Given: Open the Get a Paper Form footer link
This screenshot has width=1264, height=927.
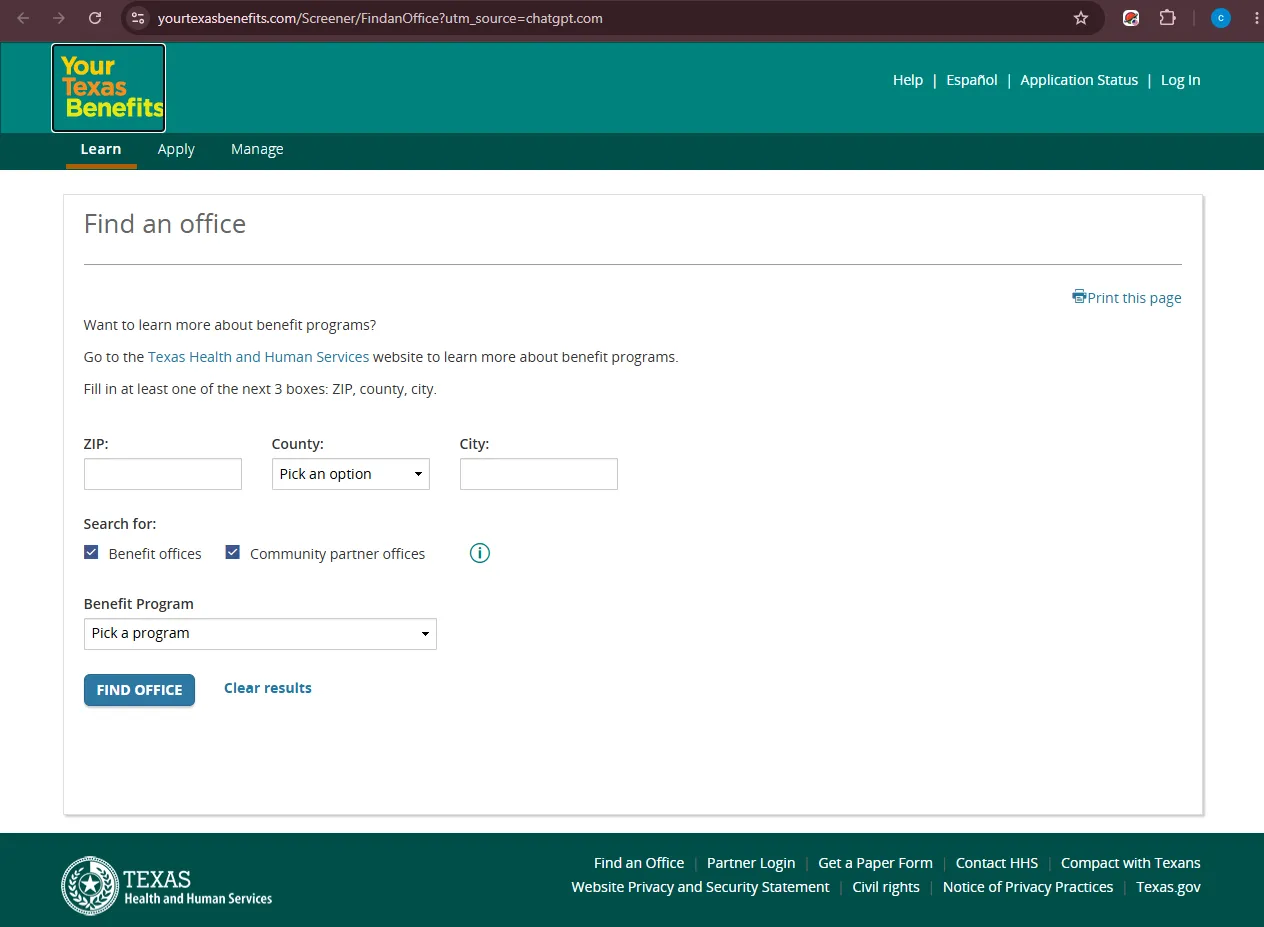Looking at the screenshot, I should click(x=875, y=863).
